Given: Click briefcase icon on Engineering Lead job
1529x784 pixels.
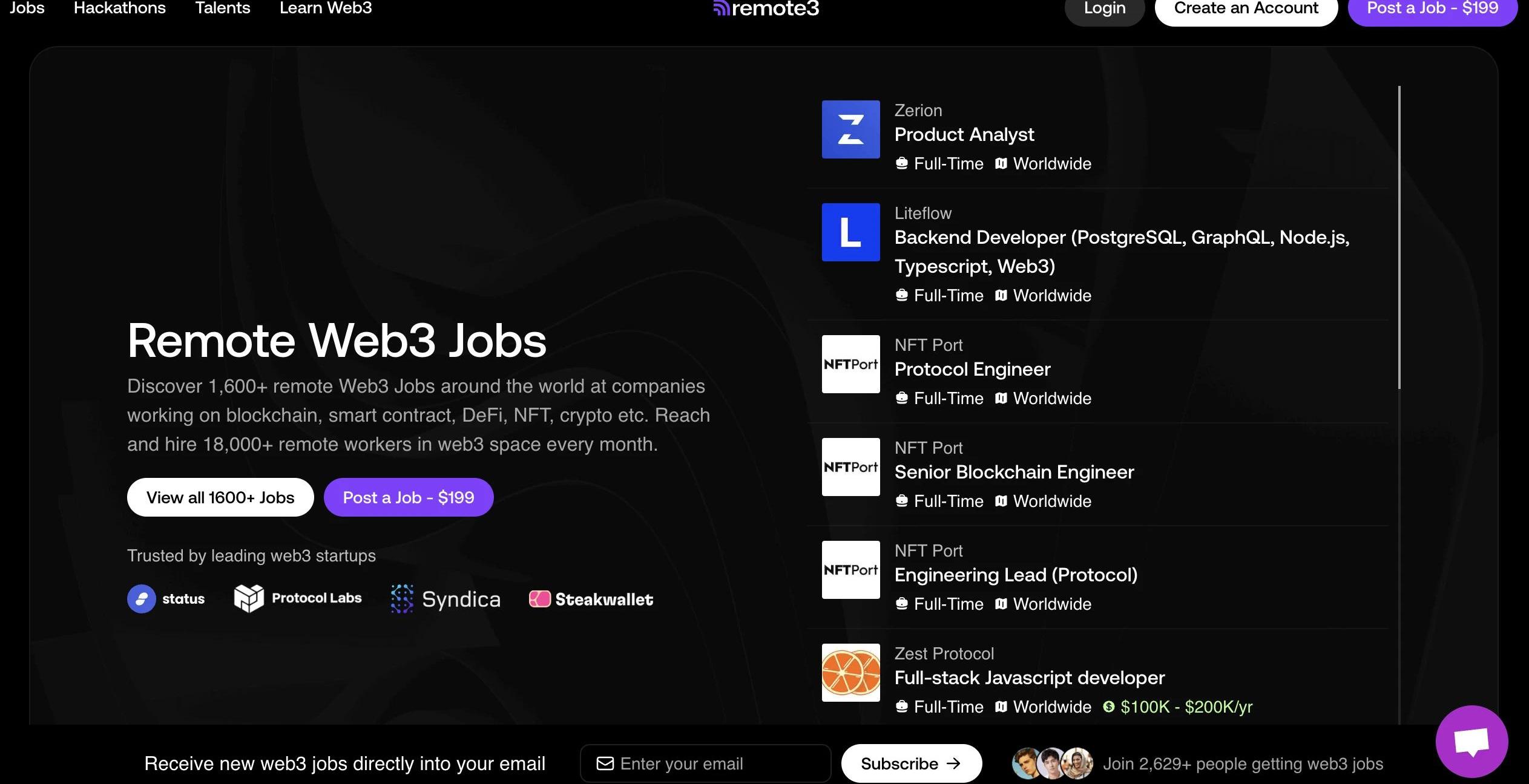Looking at the screenshot, I should click(x=901, y=604).
